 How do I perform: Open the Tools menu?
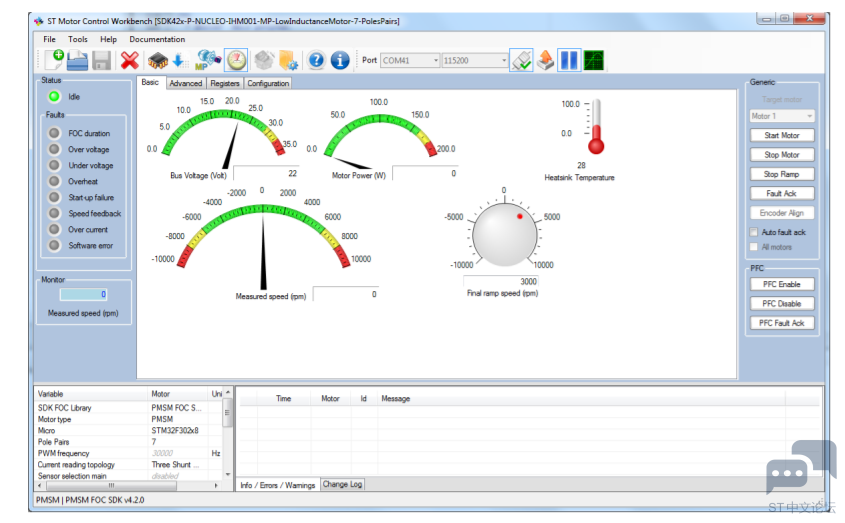(78, 39)
